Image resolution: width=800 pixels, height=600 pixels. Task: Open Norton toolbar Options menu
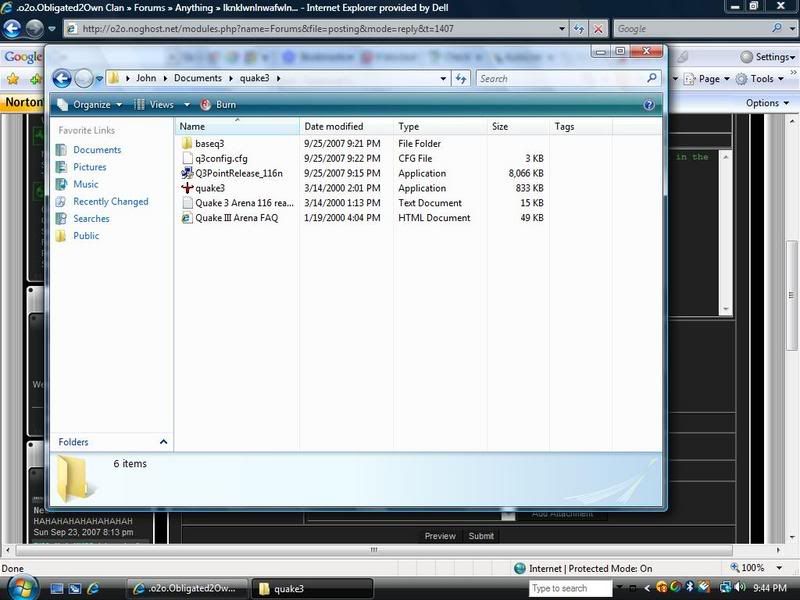[x=767, y=103]
